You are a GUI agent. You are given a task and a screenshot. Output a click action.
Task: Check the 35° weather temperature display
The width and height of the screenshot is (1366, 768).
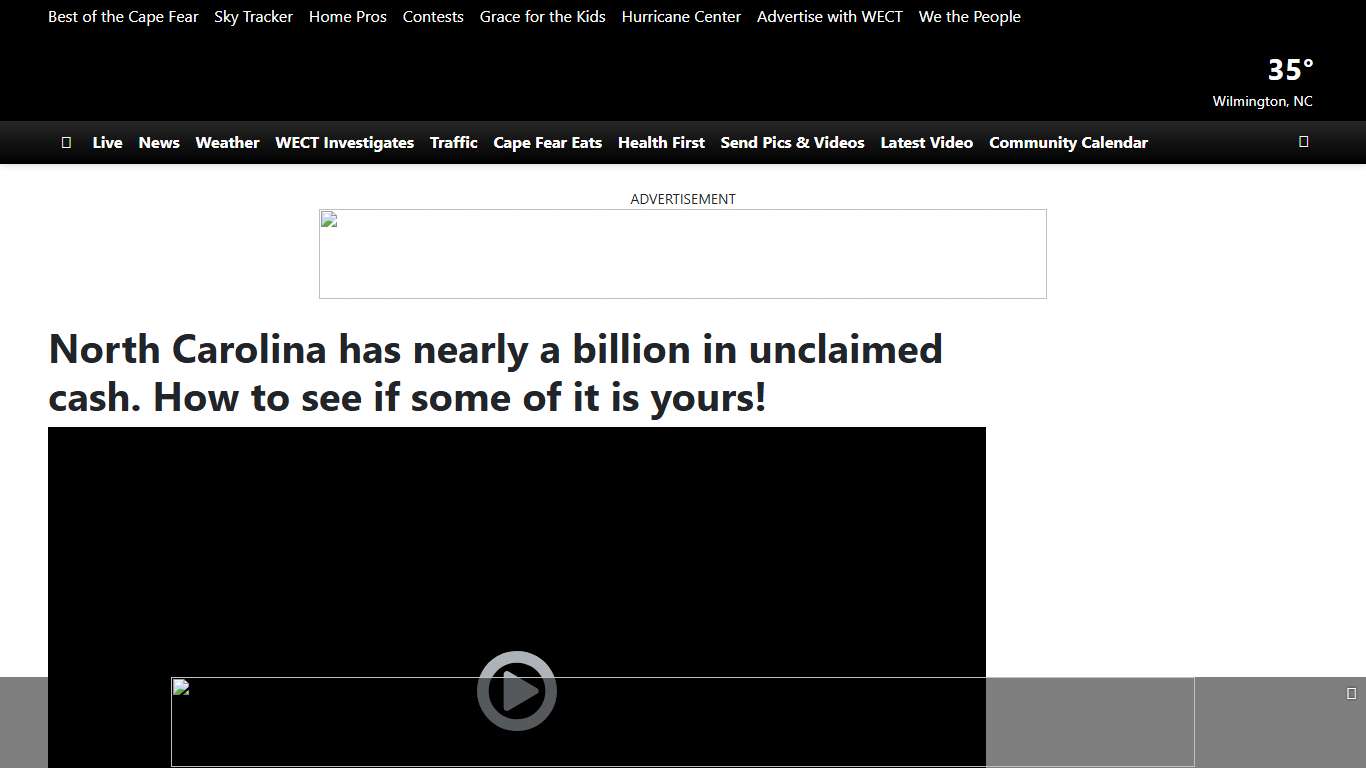pyautogui.click(x=1289, y=69)
